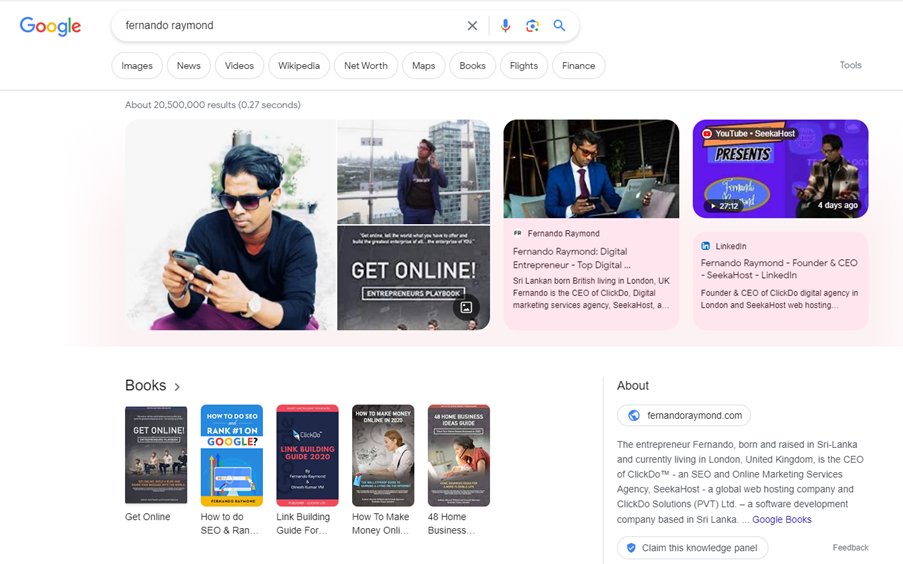Open the search Tools options
The height and width of the screenshot is (564, 903).
pyautogui.click(x=850, y=65)
